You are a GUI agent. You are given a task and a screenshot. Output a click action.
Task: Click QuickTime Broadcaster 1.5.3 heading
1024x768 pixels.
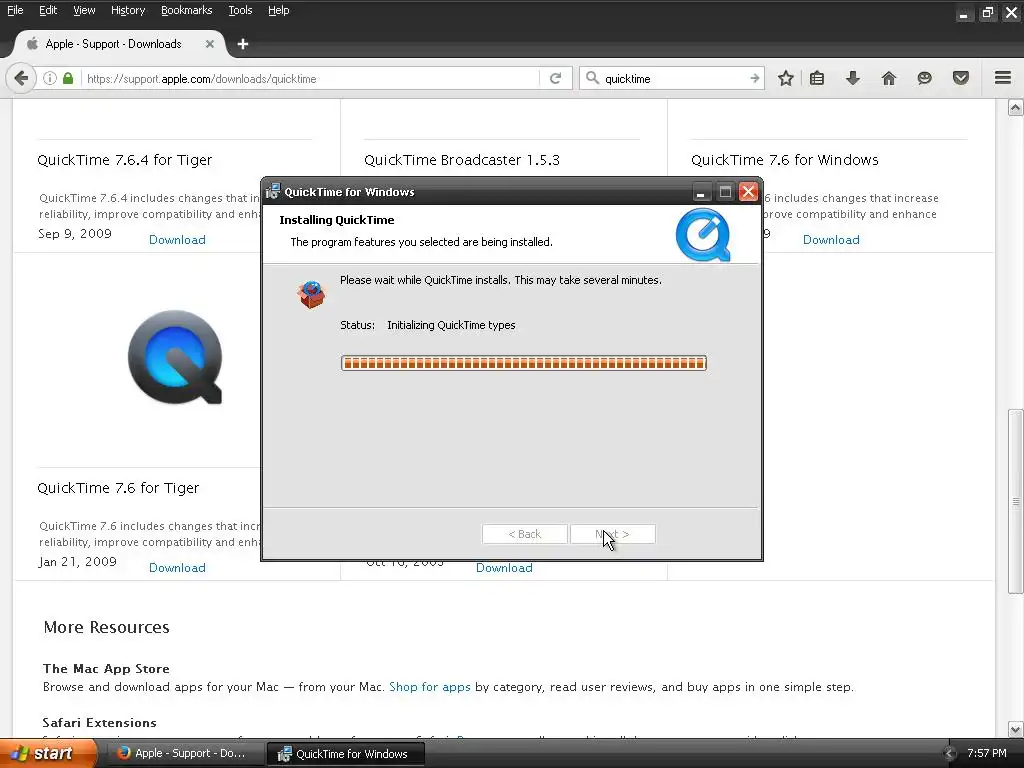click(462, 160)
